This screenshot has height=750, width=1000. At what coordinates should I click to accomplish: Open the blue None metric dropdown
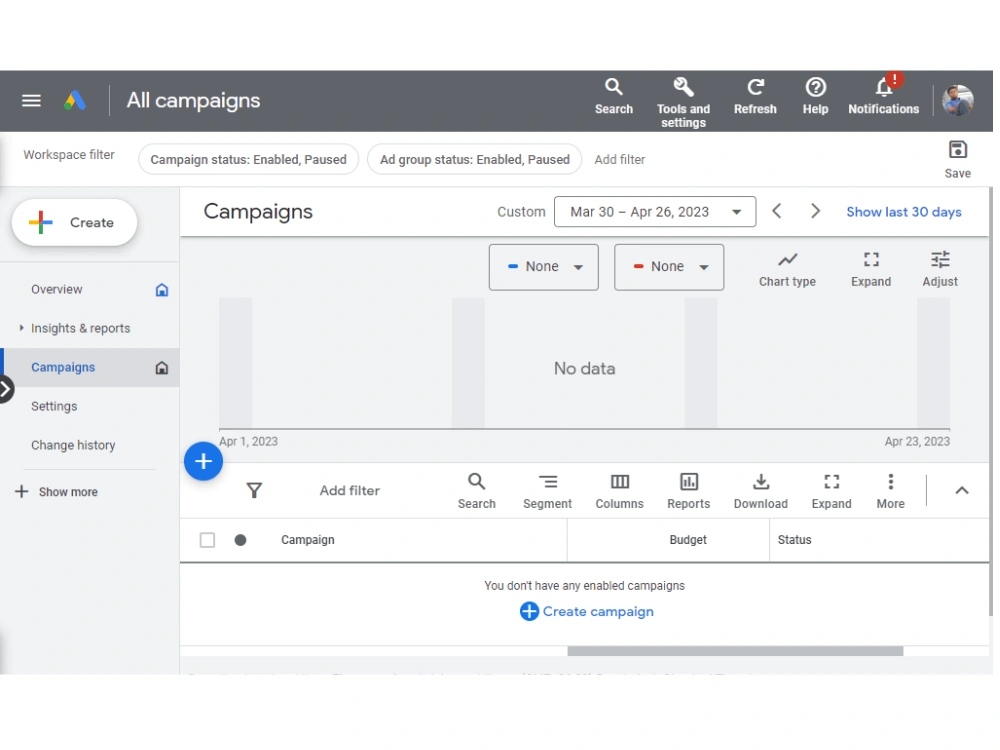543,267
